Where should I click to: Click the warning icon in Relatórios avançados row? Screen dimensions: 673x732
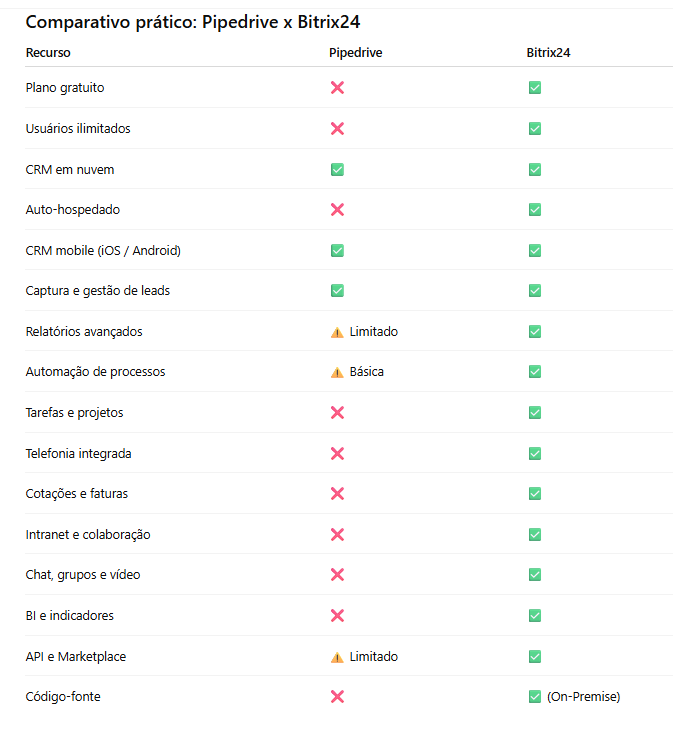pos(337,332)
